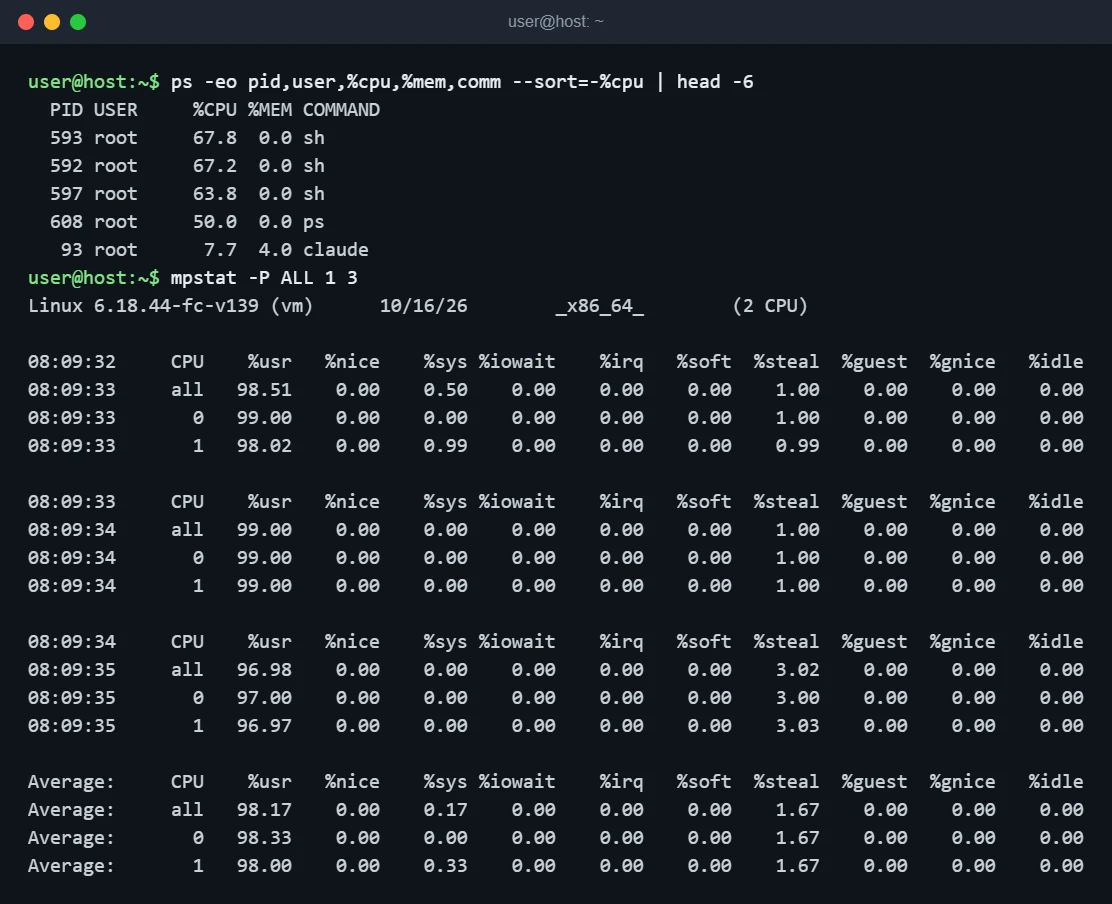Click the '_x86_64_' architecture text
1112x904 pixels.
[599, 306]
